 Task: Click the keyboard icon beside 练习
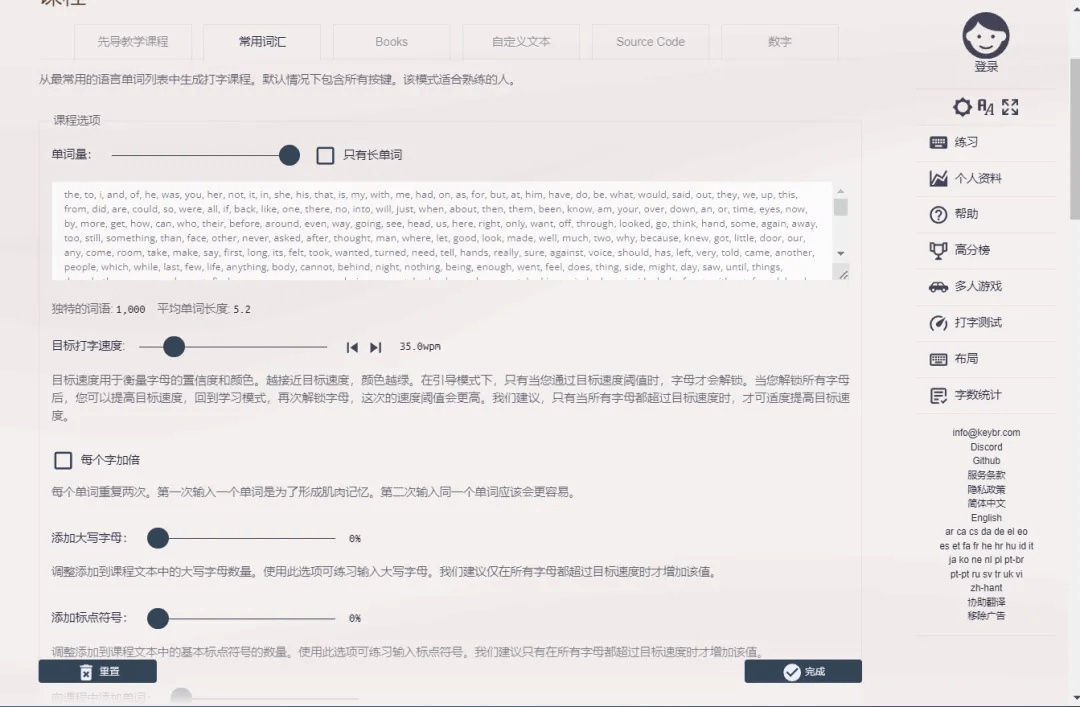938,143
